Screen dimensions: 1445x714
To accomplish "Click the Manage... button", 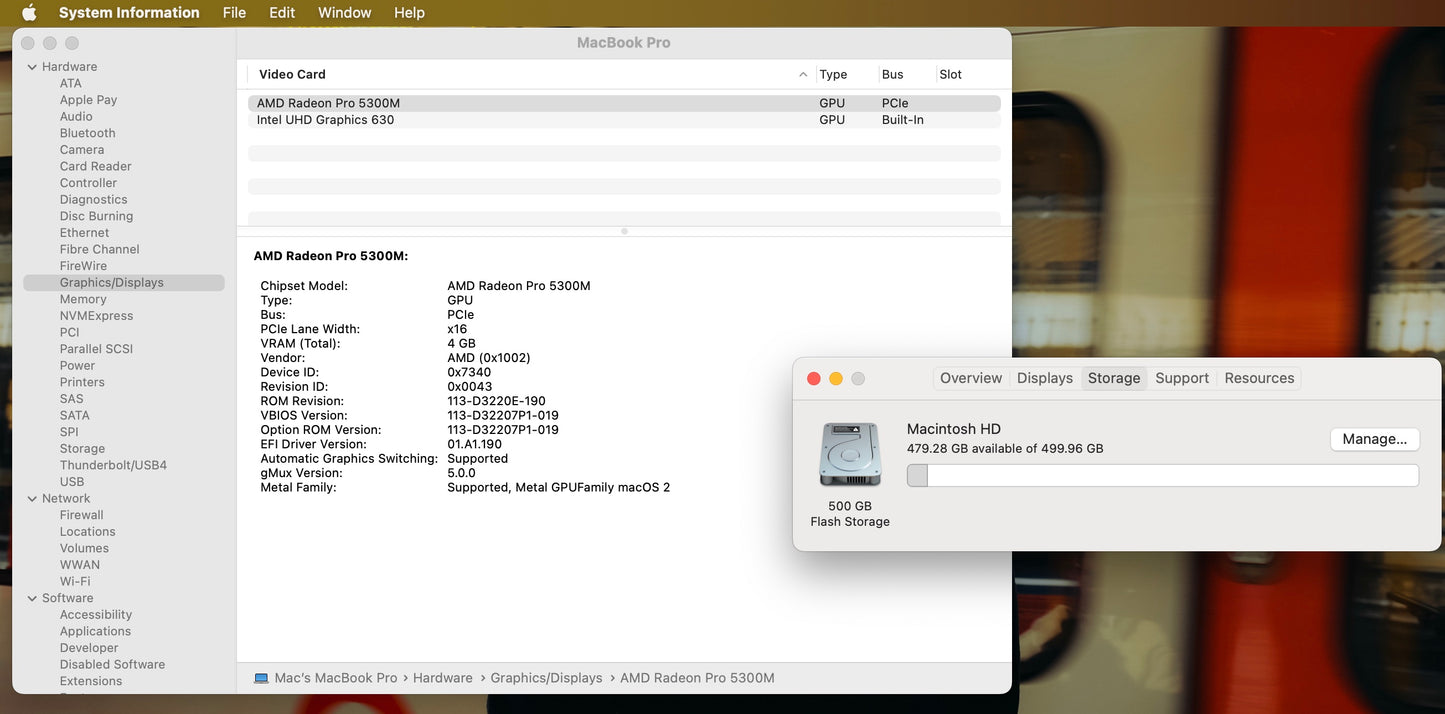I will pyautogui.click(x=1374, y=439).
